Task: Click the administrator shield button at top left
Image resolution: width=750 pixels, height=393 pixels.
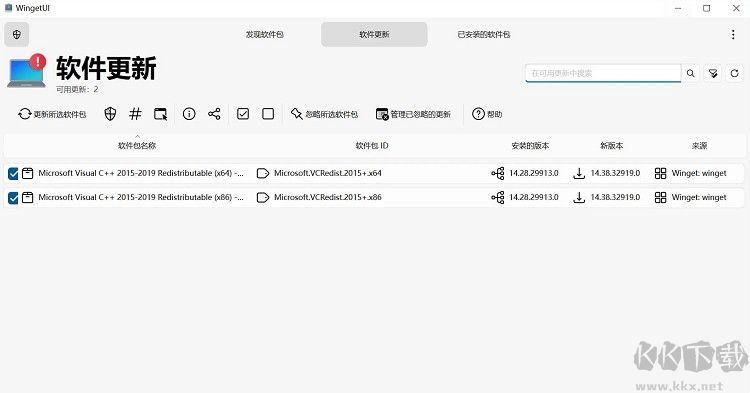Action: tap(17, 34)
